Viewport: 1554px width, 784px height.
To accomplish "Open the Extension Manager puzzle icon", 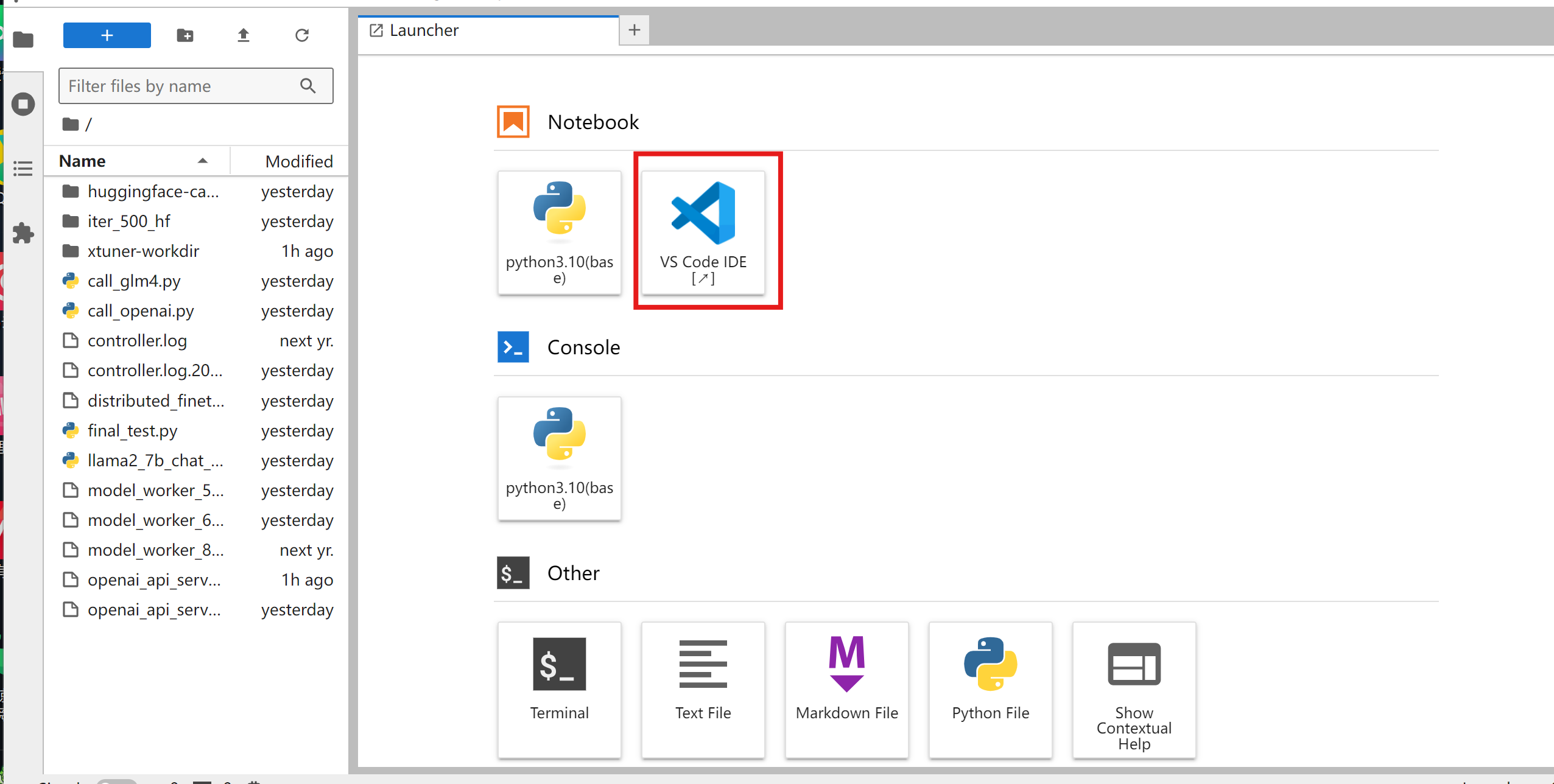I will click(x=23, y=233).
